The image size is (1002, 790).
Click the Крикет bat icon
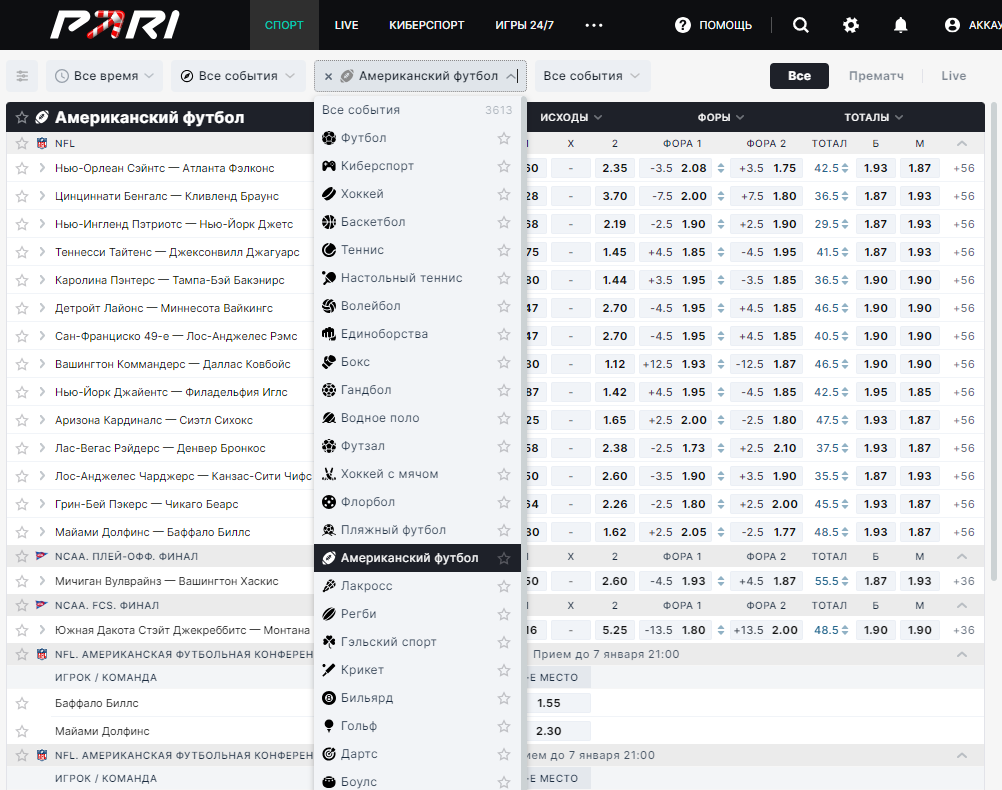point(328,670)
